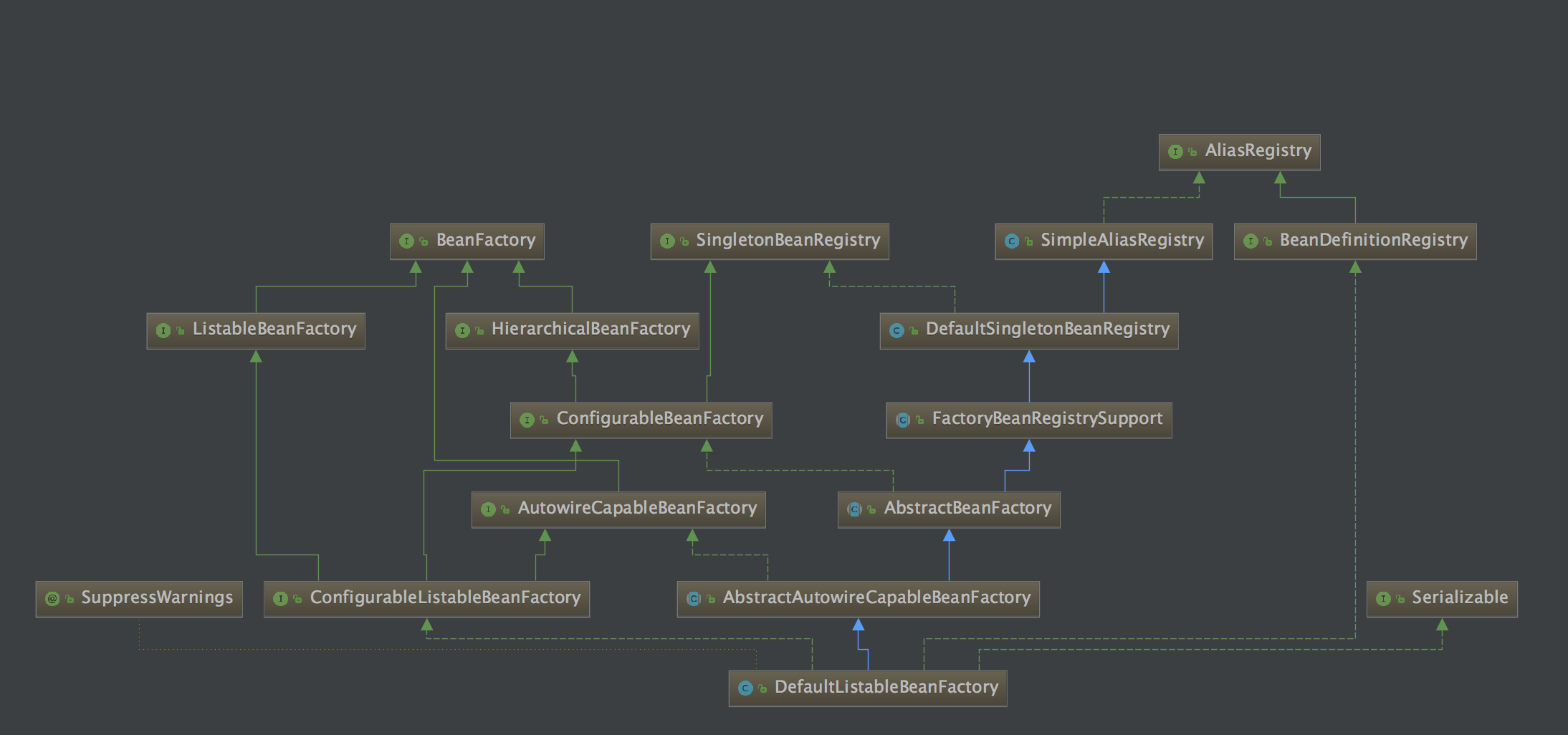Click the AutowireCapableBeanFactory interface icon

(x=488, y=510)
